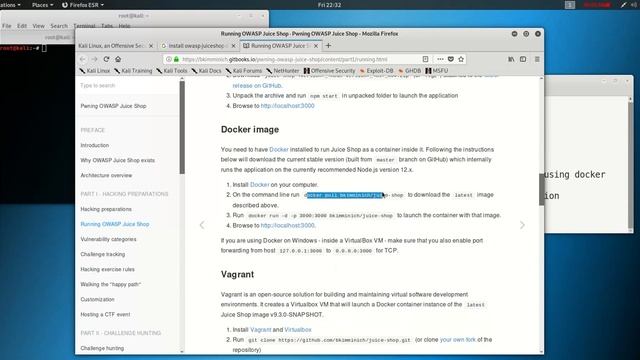This screenshot has height=360, width=640.
Task: Click the your own fork link
Action: click(458, 340)
